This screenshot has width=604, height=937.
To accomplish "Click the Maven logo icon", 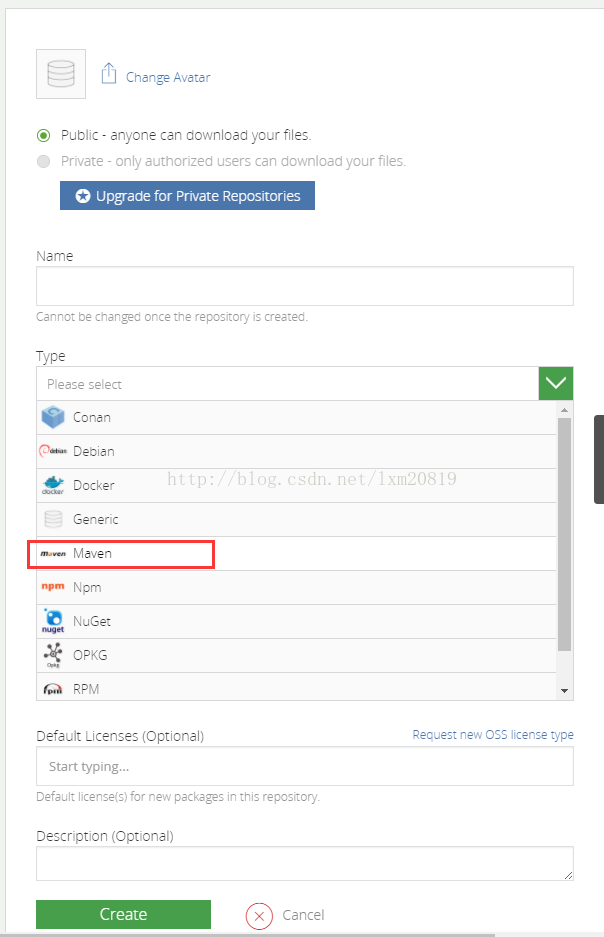I will click(53, 554).
